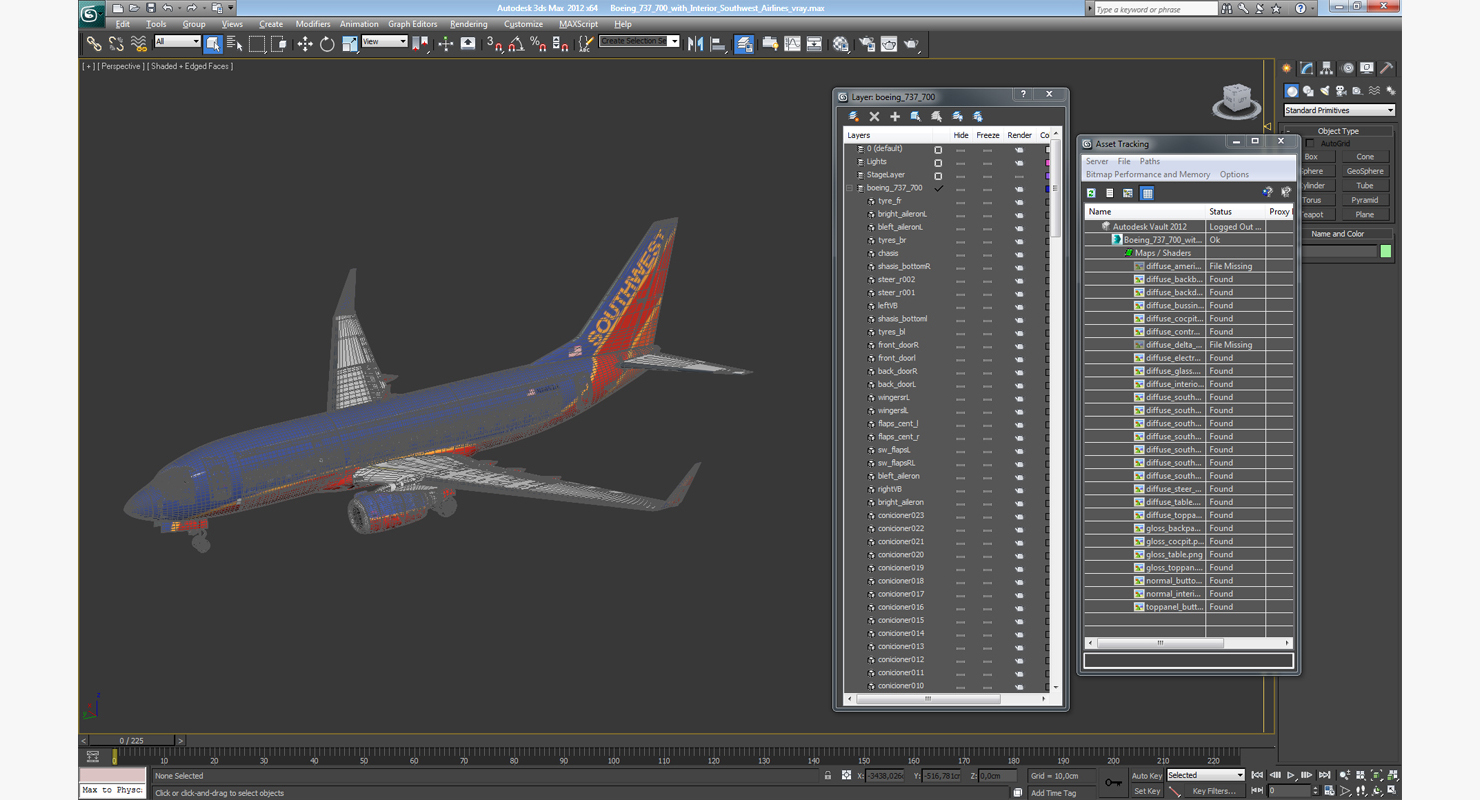Click the green object color swatch
Viewport: 1480px width, 800px height.
click(x=1386, y=251)
